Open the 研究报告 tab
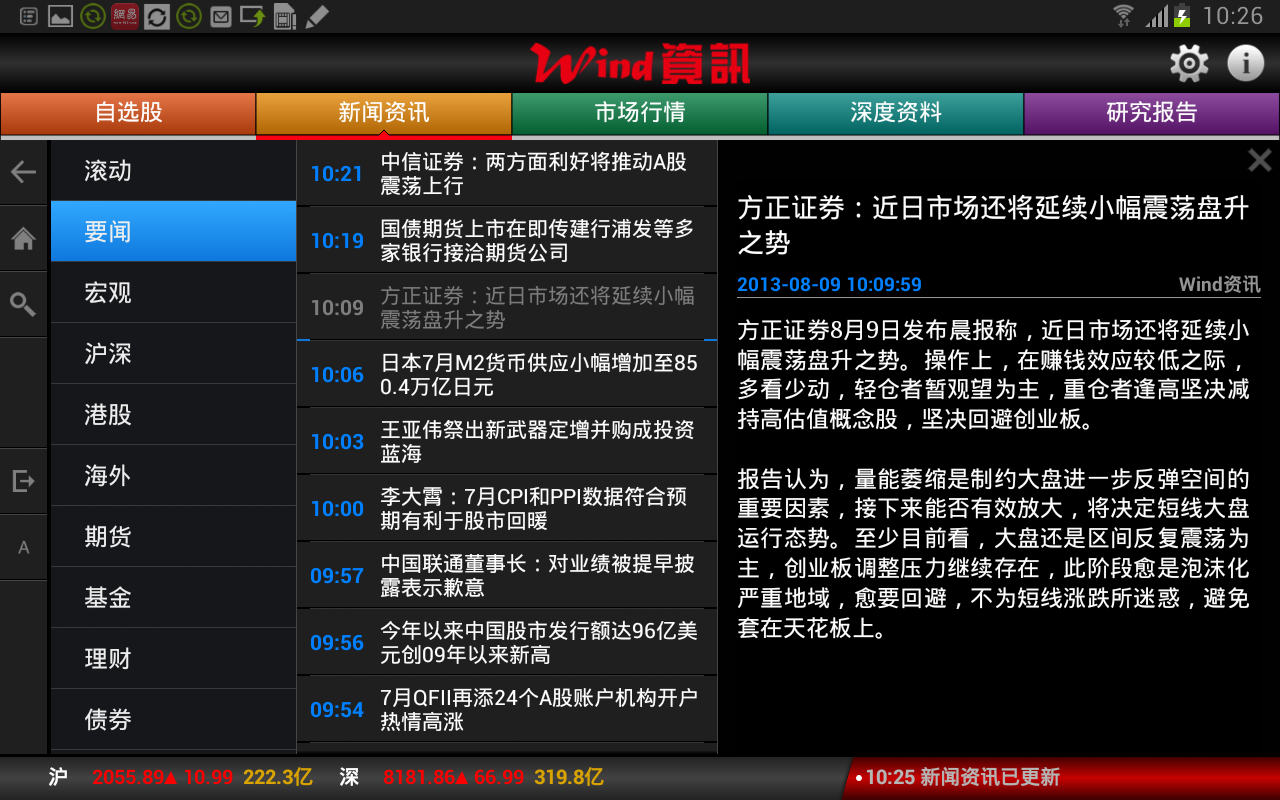 point(1151,113)
